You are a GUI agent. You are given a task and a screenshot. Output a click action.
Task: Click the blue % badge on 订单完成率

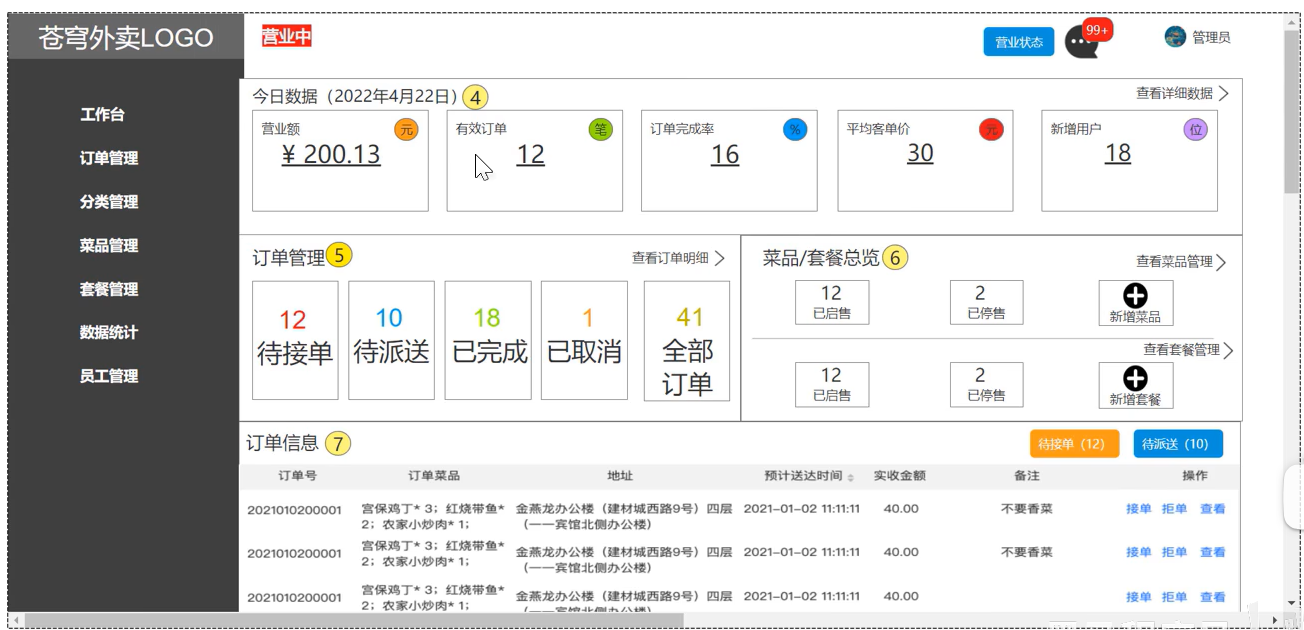click(x=795, y=129)
